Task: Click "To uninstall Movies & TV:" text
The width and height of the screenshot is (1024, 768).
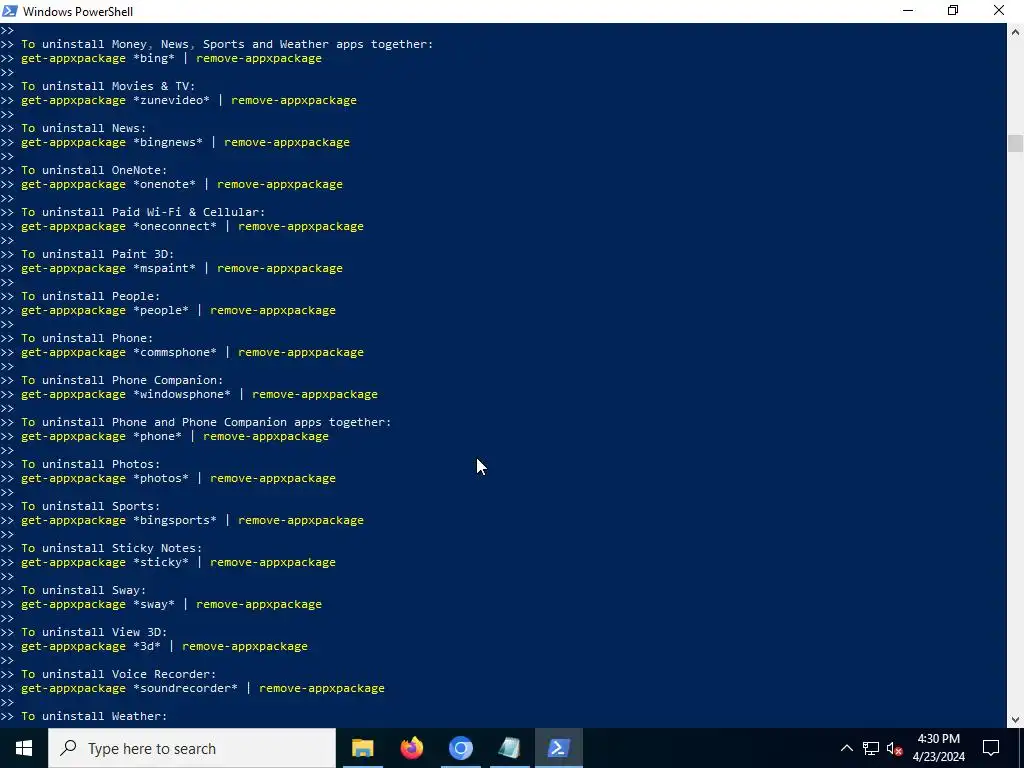Action: point(108,86)
